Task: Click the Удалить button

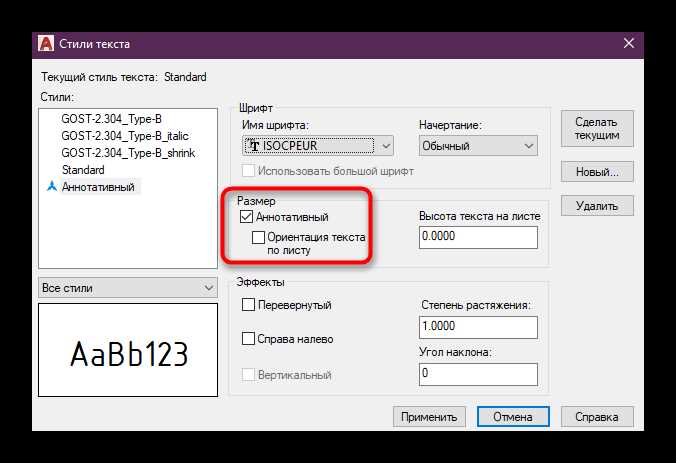Action: coord(597,206)
